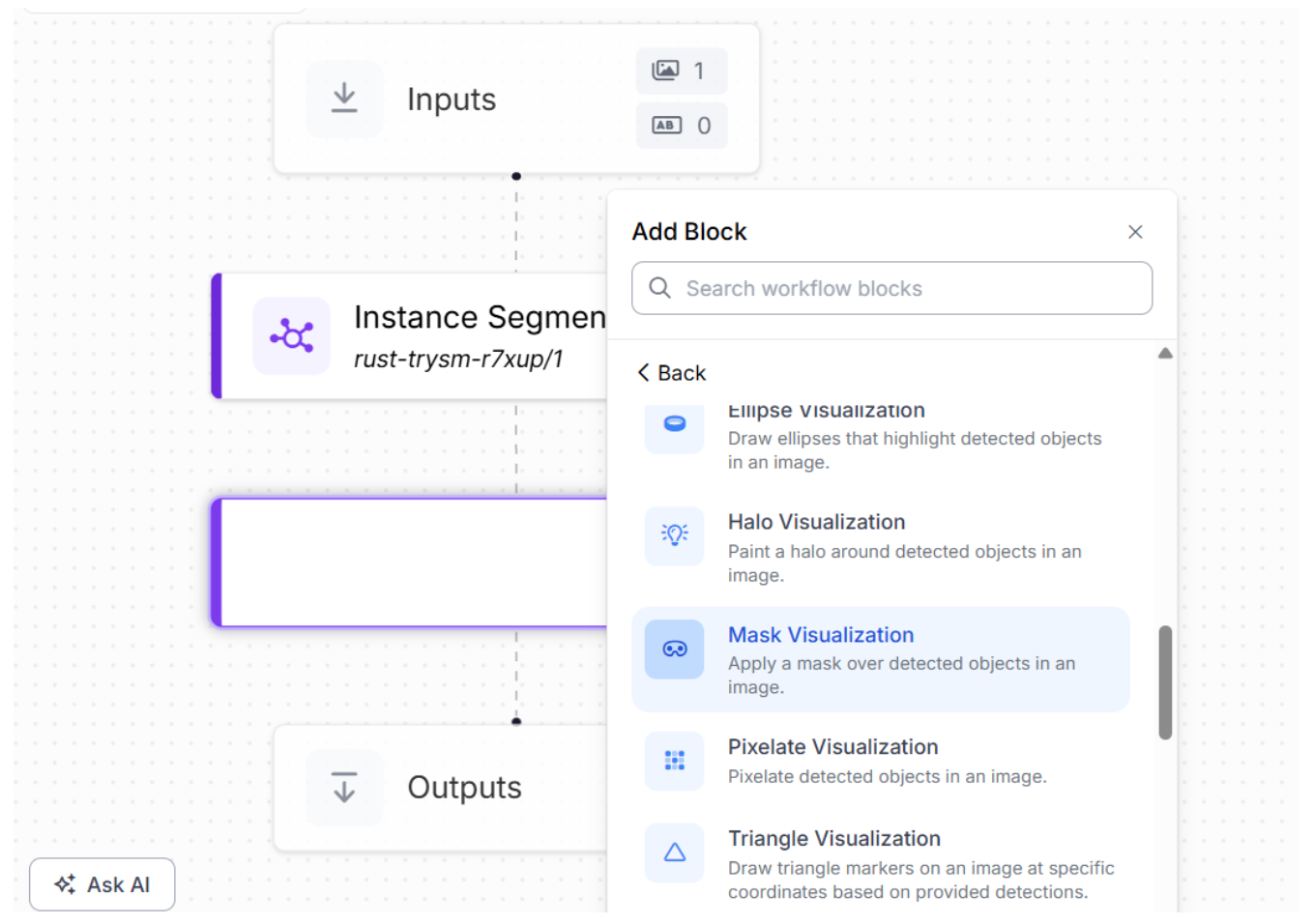Go back to block categories
Viewport: 1313px width, 924px height.
[x=671, y=373]
